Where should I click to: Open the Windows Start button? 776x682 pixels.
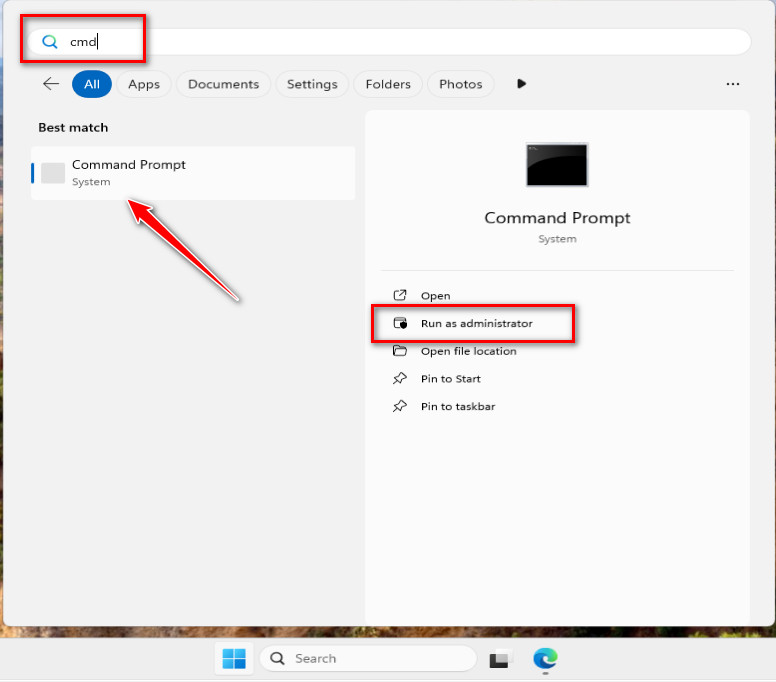[234, 658]
